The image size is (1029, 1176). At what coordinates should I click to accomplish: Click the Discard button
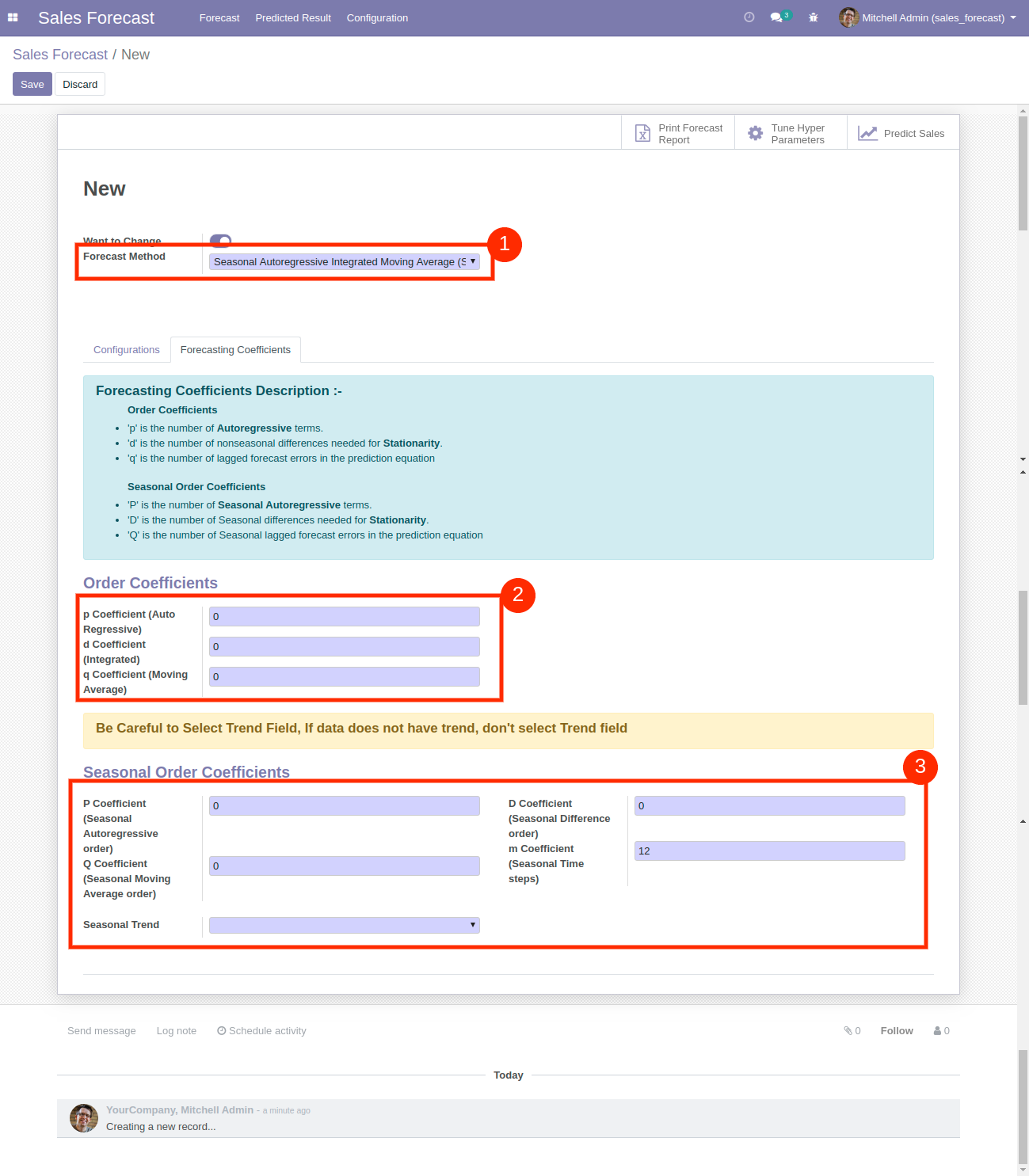(x=80, y=84)
